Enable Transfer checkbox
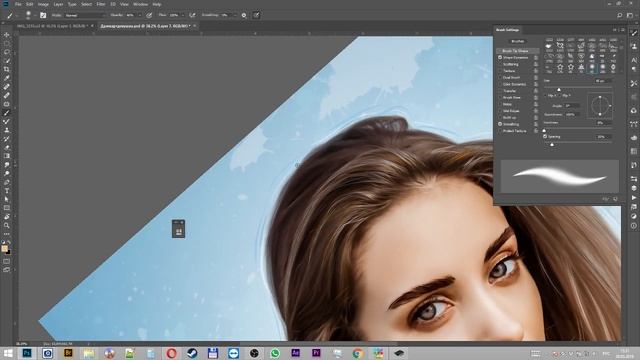Image resolution: width=640 pixels, height=360 pixels. 500,91
